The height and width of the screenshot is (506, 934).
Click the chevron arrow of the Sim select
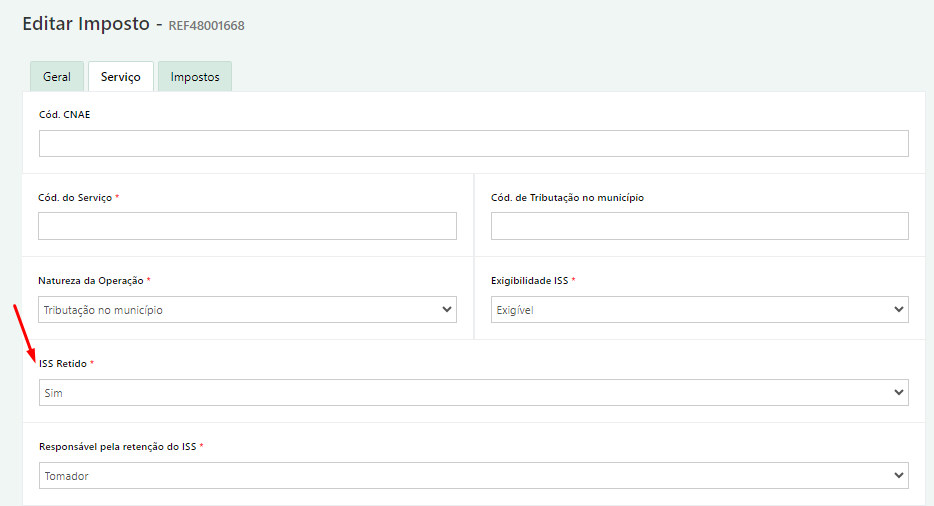pos(899,392)
